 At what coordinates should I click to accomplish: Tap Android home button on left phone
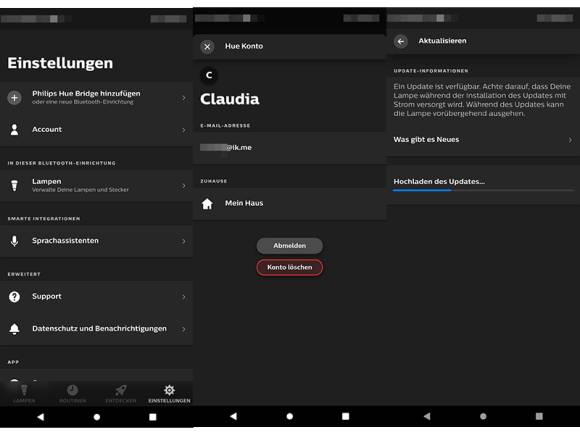pyautogui.click(x=97, y=417)
